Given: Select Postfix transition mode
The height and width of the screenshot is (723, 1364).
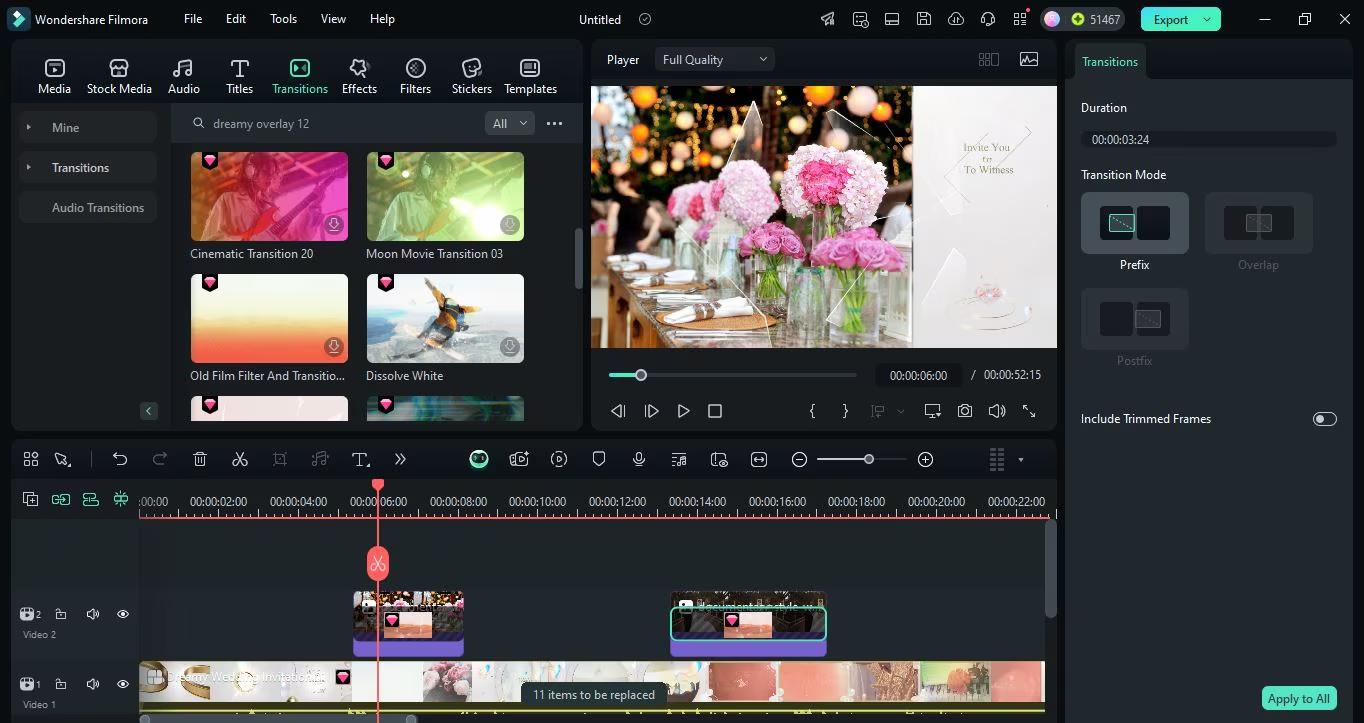Looking at the screenshot, I should tap(1135, 319).
